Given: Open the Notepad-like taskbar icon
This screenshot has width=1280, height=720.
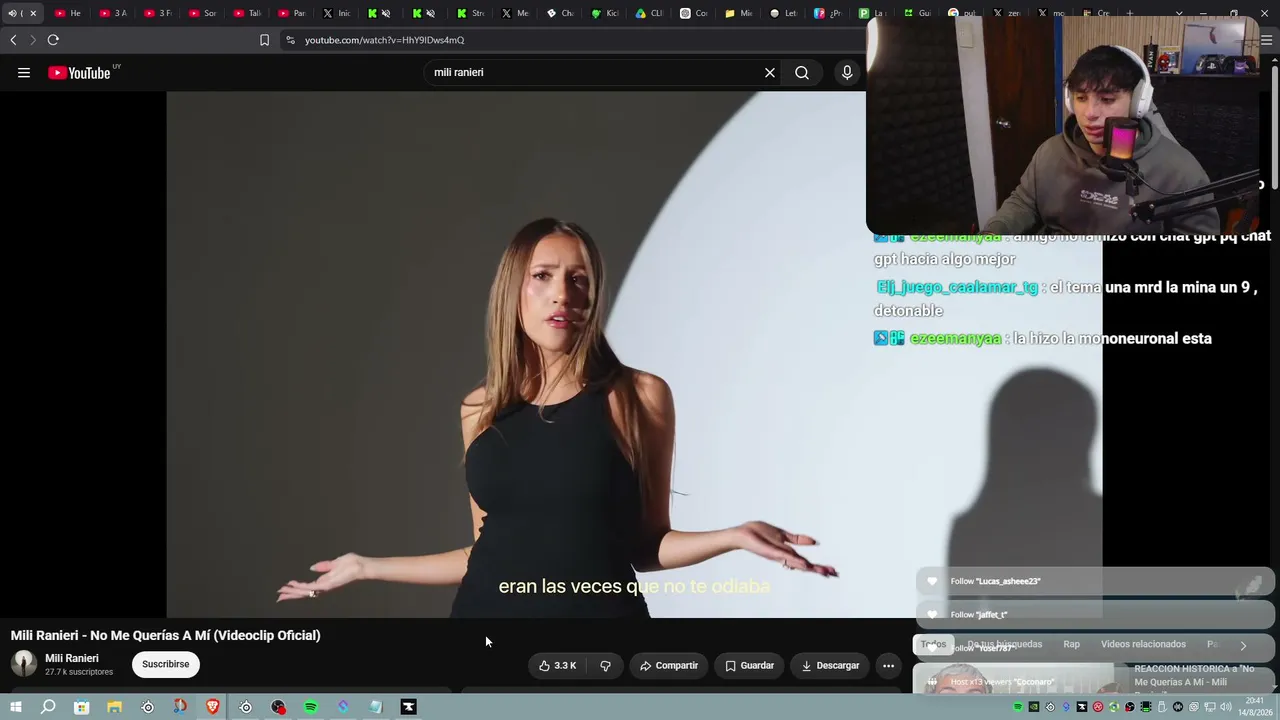Looking at the screenshot, I should click(x=376, y=707).
